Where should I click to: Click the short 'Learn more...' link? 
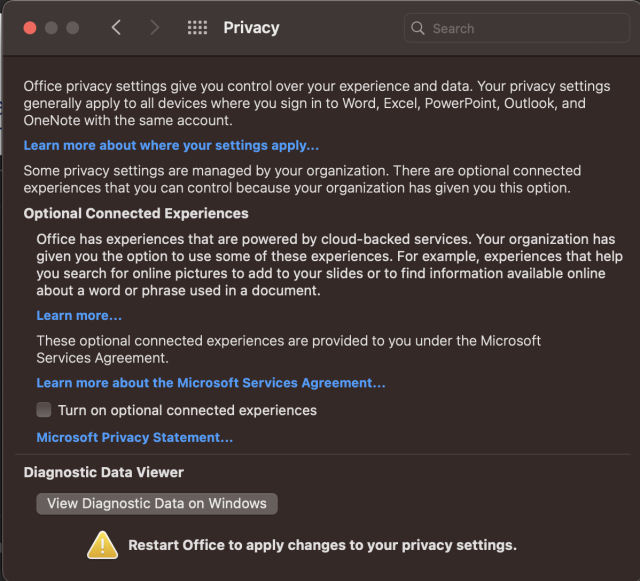tap(79, 315)
